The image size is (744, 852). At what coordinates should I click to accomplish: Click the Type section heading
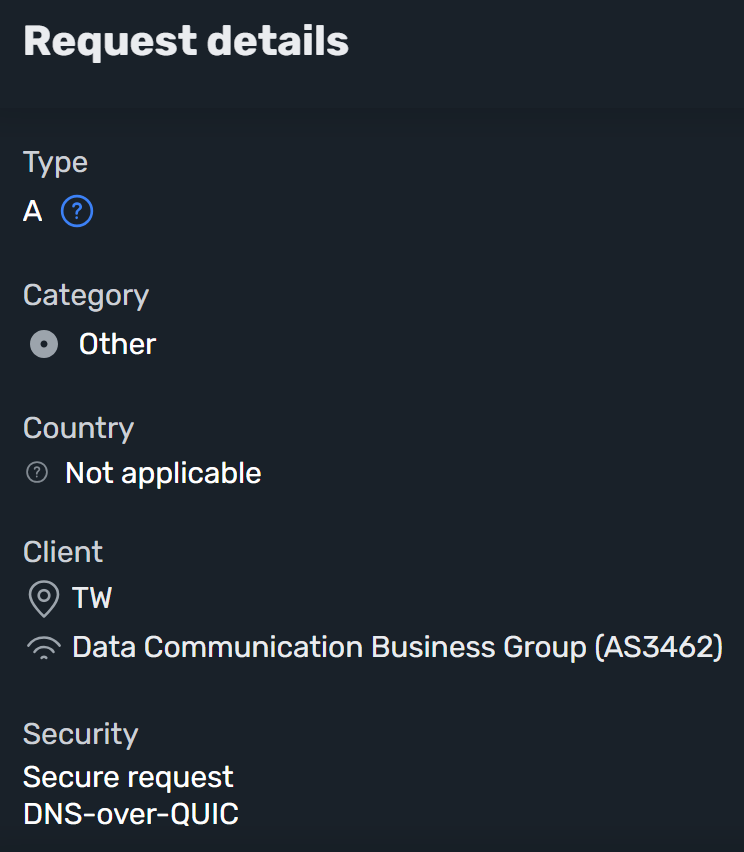pos(55,161)
